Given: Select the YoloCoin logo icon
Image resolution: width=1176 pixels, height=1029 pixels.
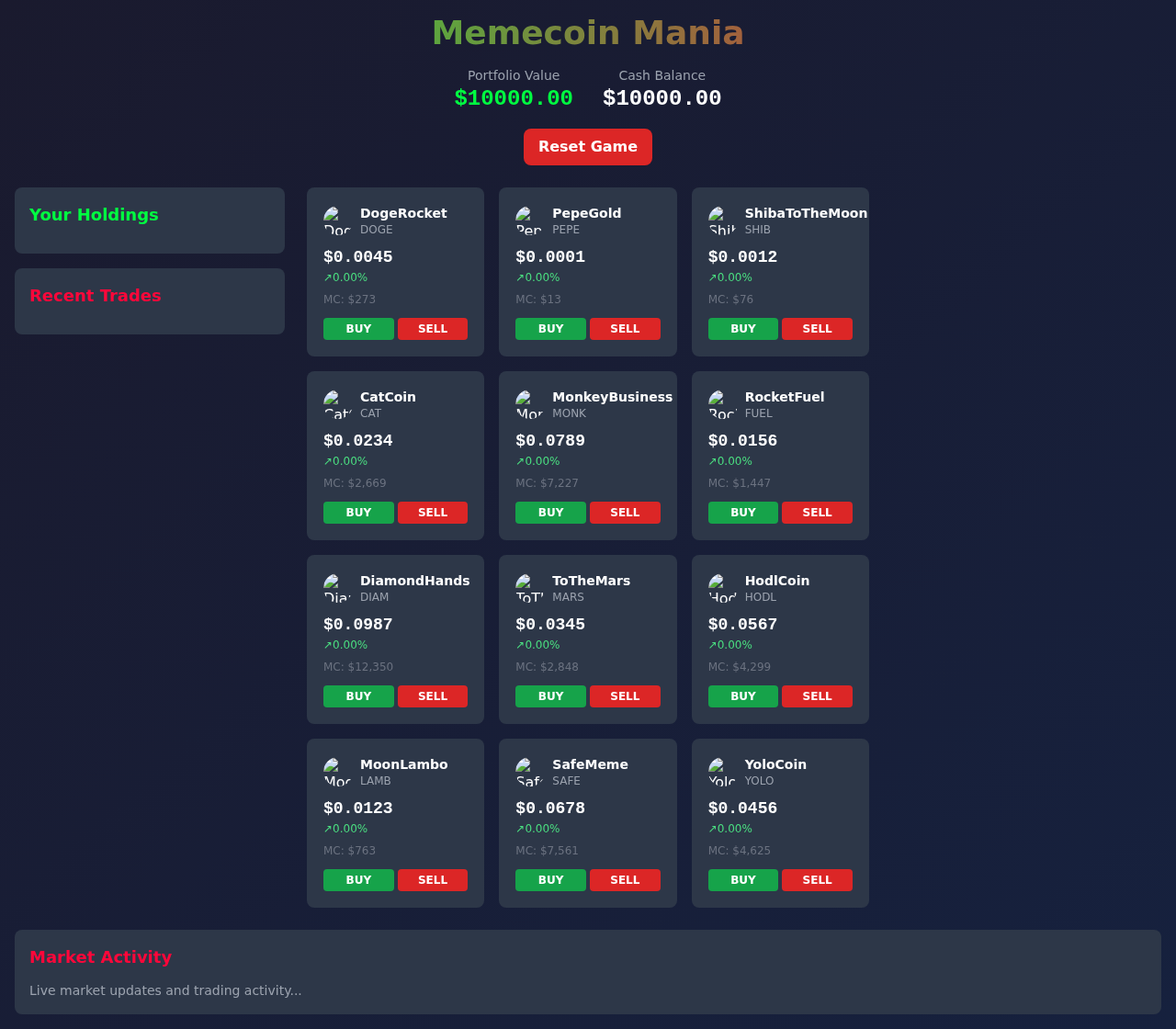Looking at the screenshot, I should tap(722, 772).
